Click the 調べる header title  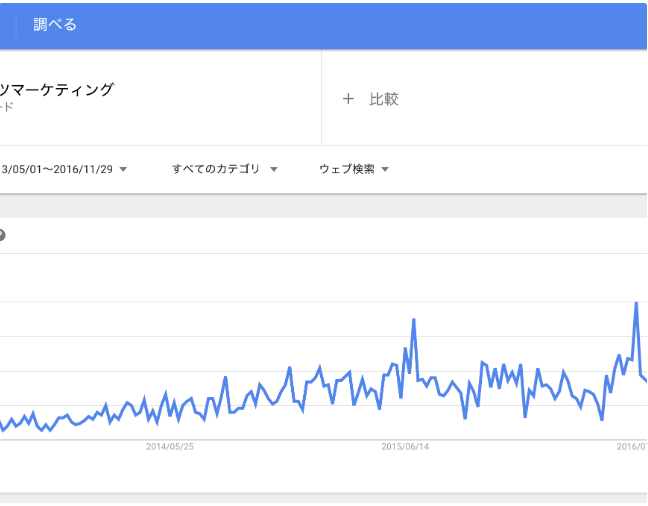click(55, 24)
